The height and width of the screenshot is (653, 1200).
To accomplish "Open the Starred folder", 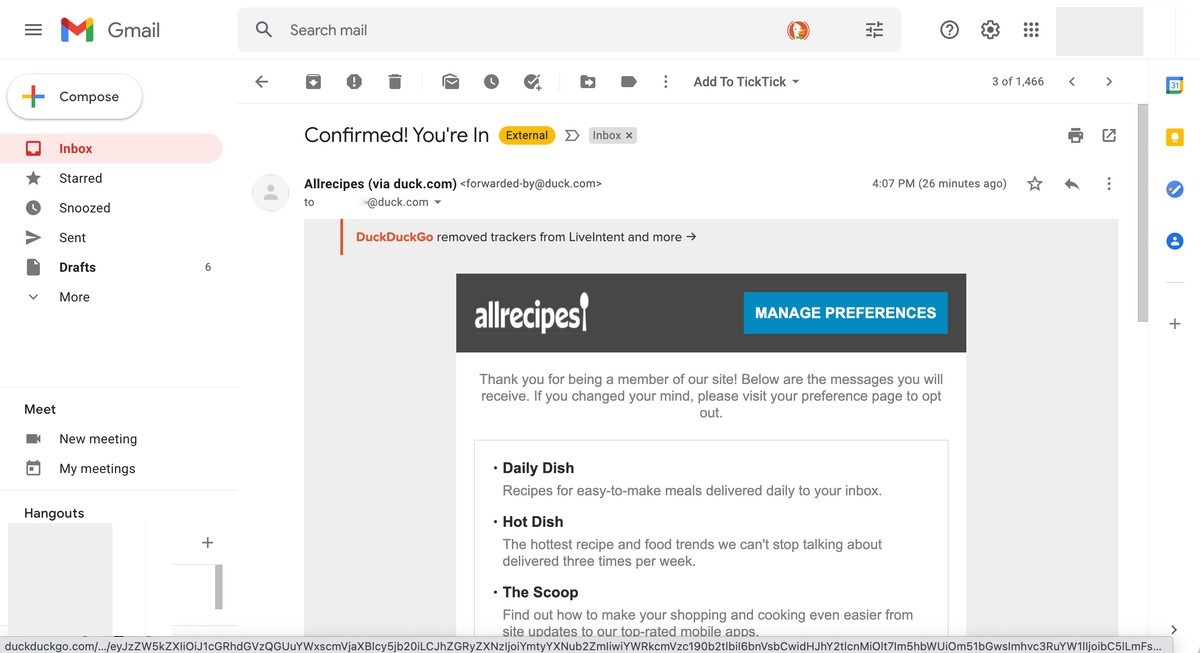I will point(80,178).
